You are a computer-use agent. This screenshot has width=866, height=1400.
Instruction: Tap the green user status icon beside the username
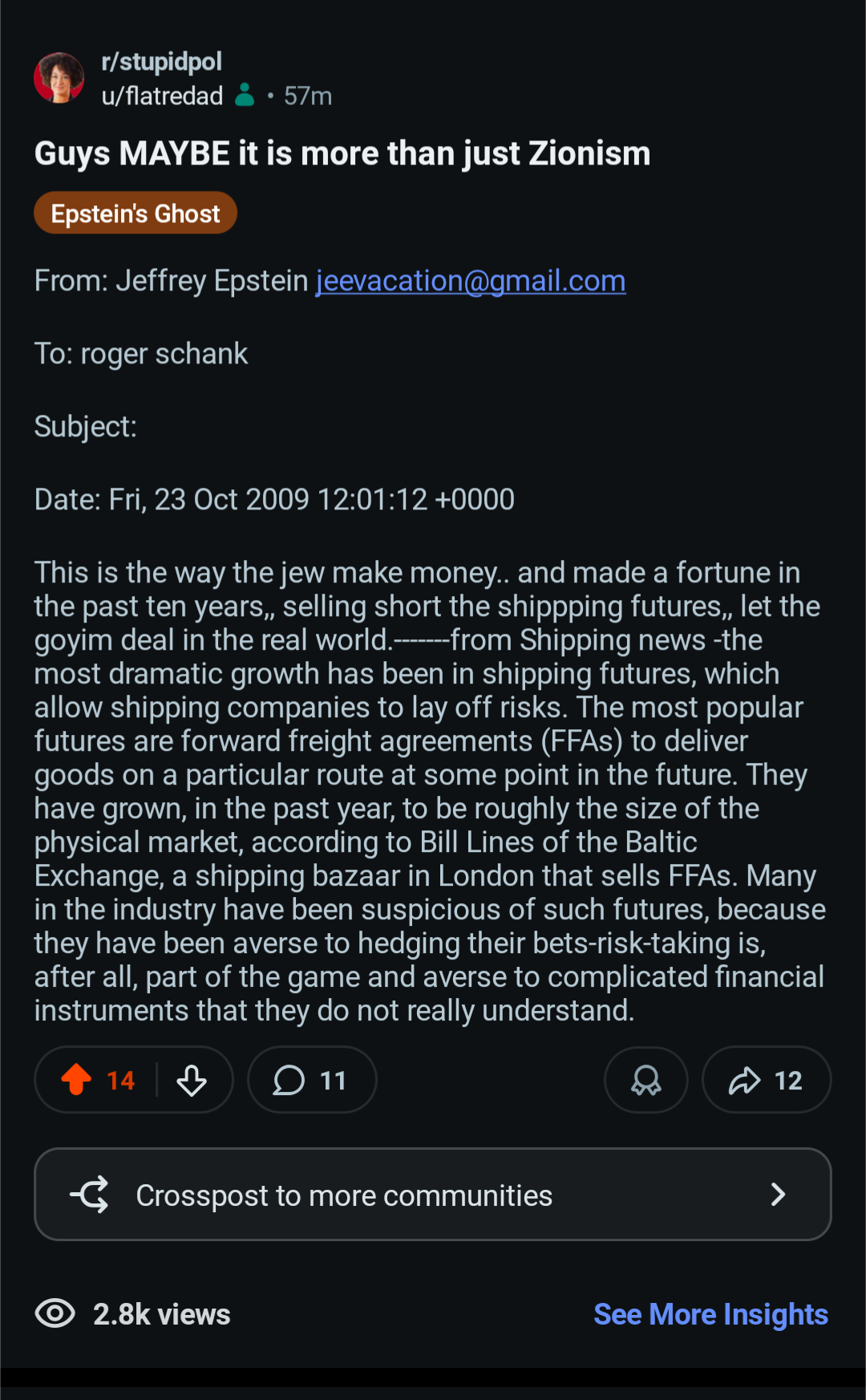[245, 95]
